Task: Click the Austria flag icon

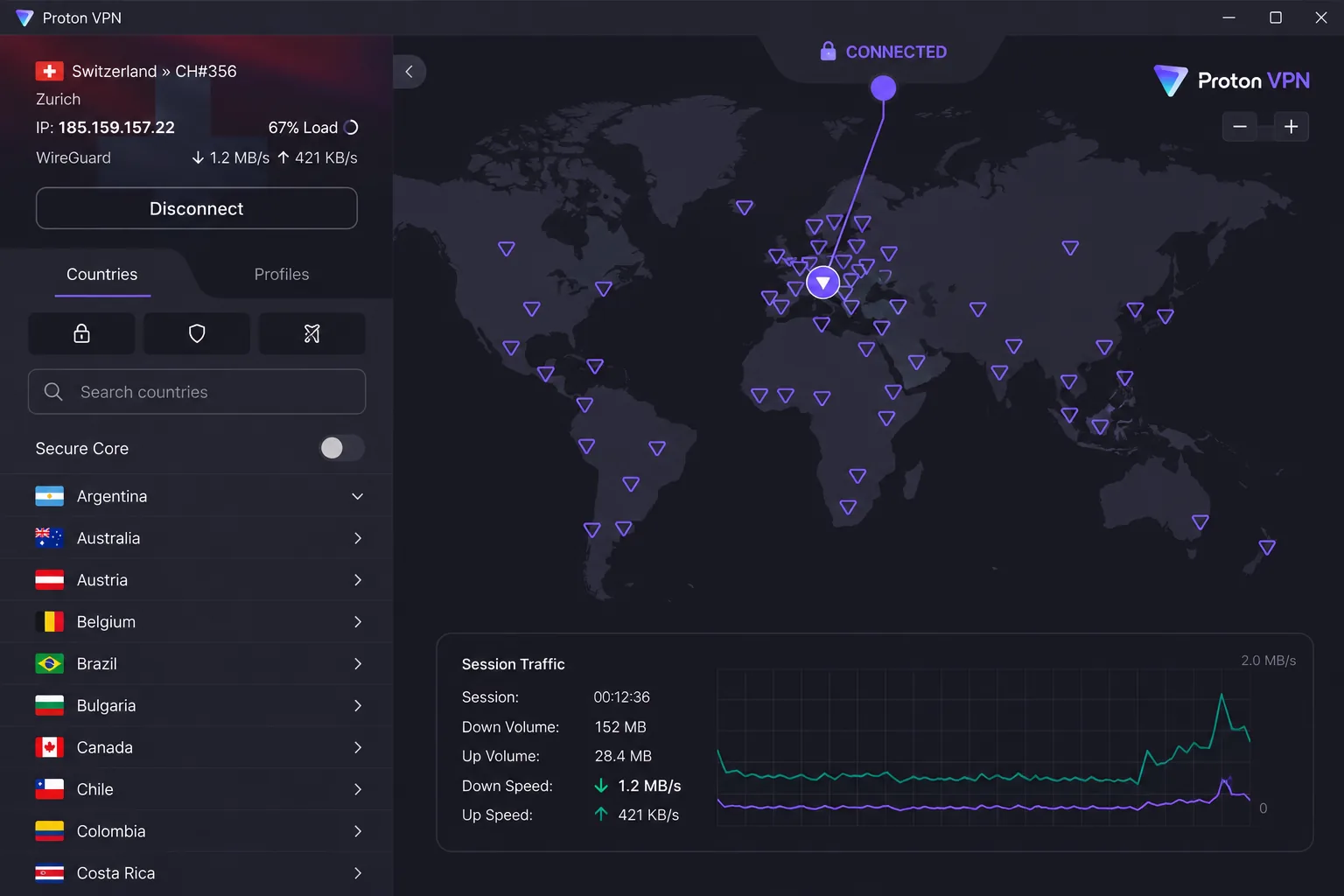Action: (49, 580)
